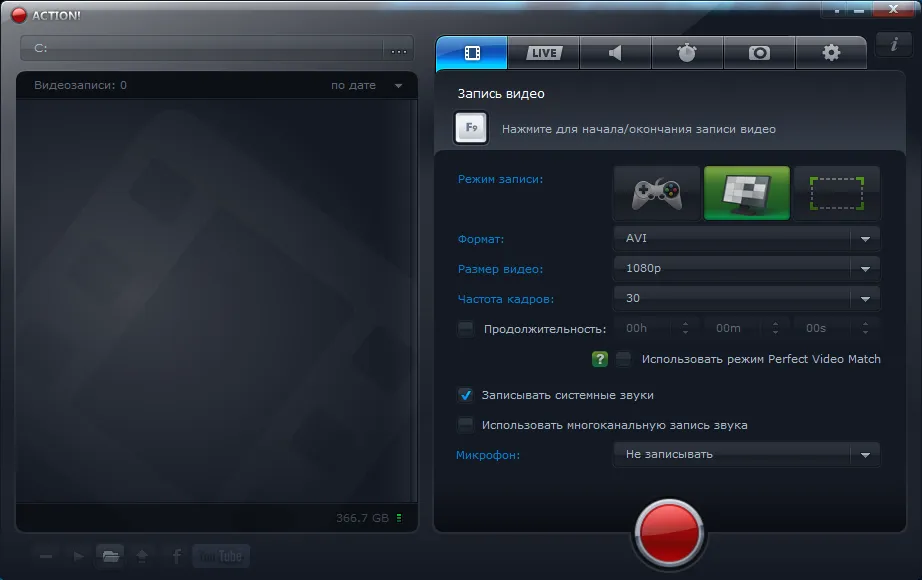Enable the Продолжительность duration checkbox
Image resolution: width=922 pixels, height=580 pixels.
(x=466, y=329)
